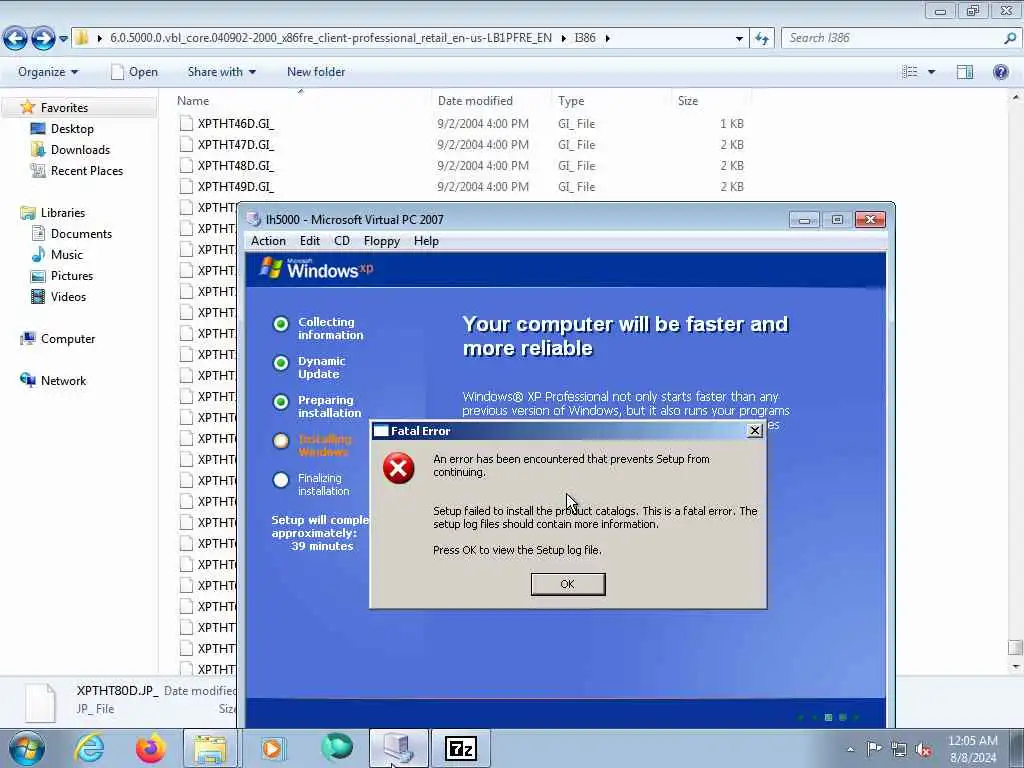Click the Explorer scrollbar down arrow
Image resolution: width=1024 pixels, height=768 pixels.
[x=1015, y=667]
